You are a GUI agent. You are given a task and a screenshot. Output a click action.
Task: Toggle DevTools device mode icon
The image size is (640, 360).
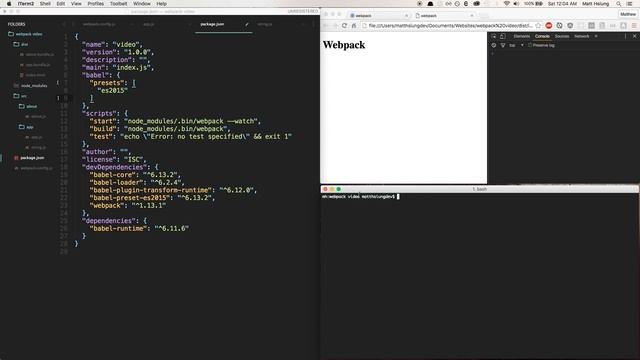tap(502, 36)
